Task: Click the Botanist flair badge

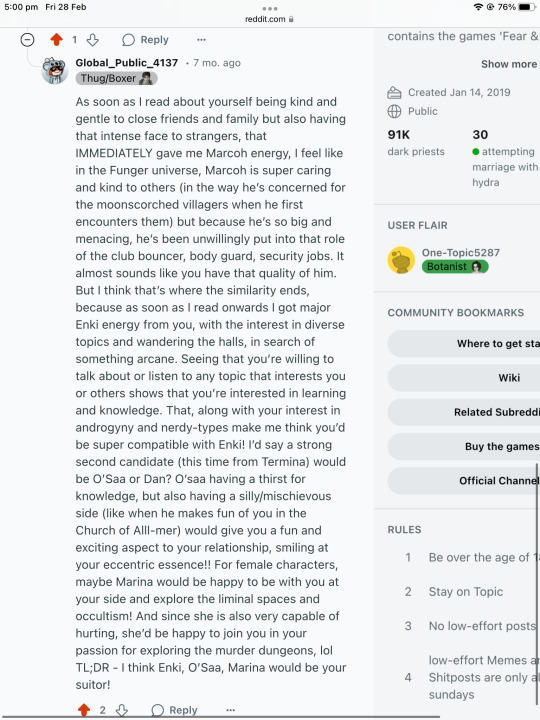Action: coord(455,267)
